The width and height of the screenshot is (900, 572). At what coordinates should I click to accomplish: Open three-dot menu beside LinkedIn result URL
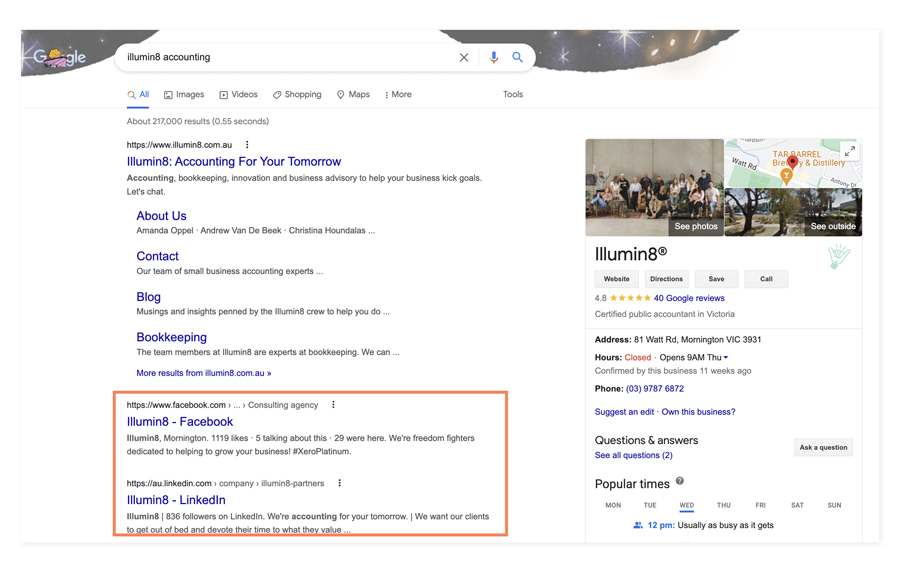pyautogui.click(x=340, y=483)
